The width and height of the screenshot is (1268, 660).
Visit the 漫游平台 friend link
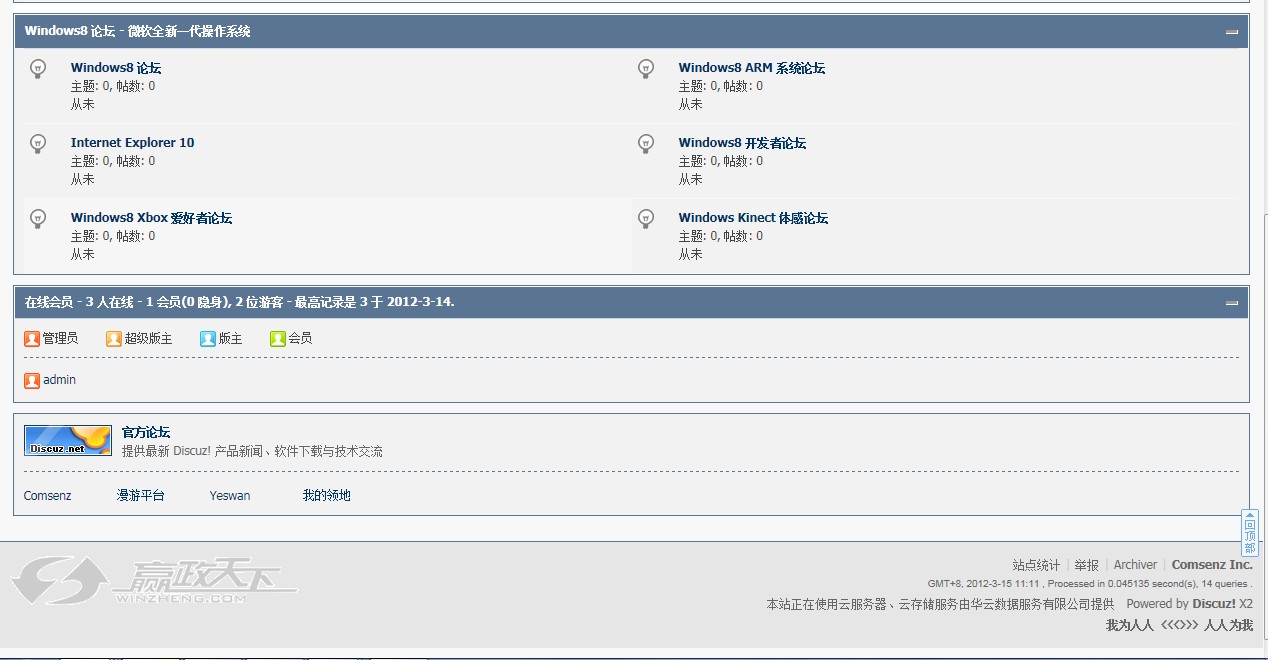click(x=141, y=496)
